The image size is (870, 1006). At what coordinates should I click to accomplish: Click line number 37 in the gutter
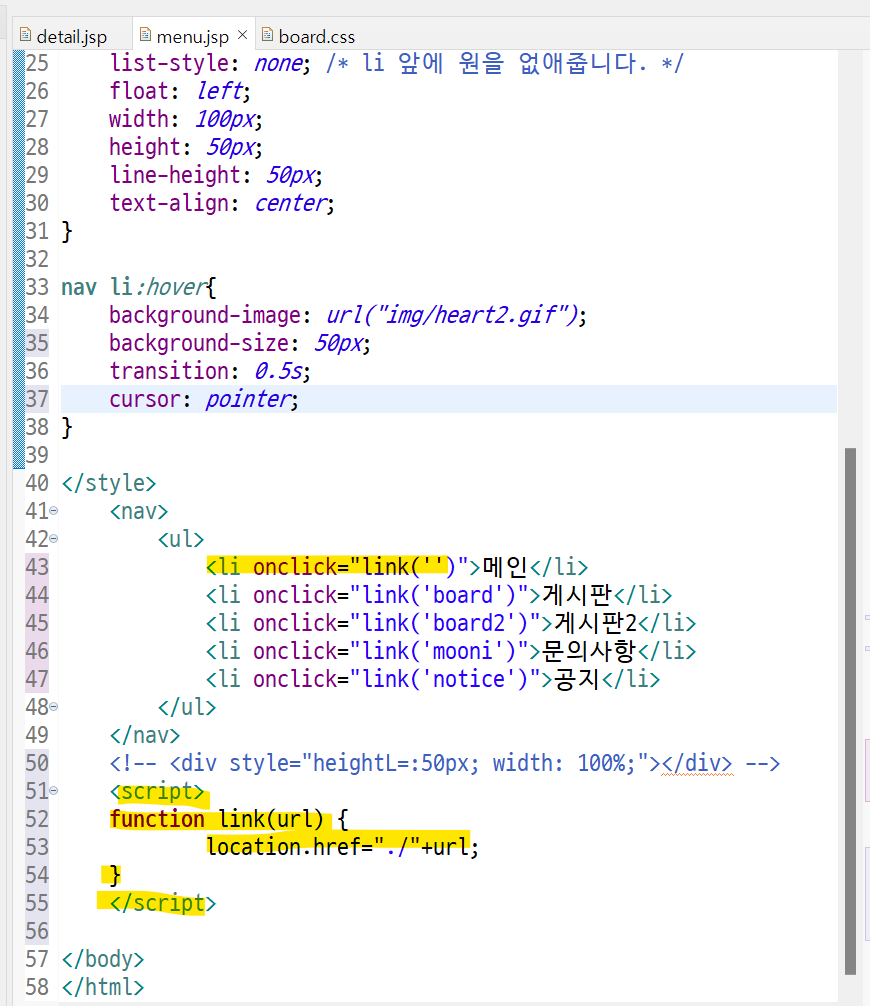pos(37,399)
